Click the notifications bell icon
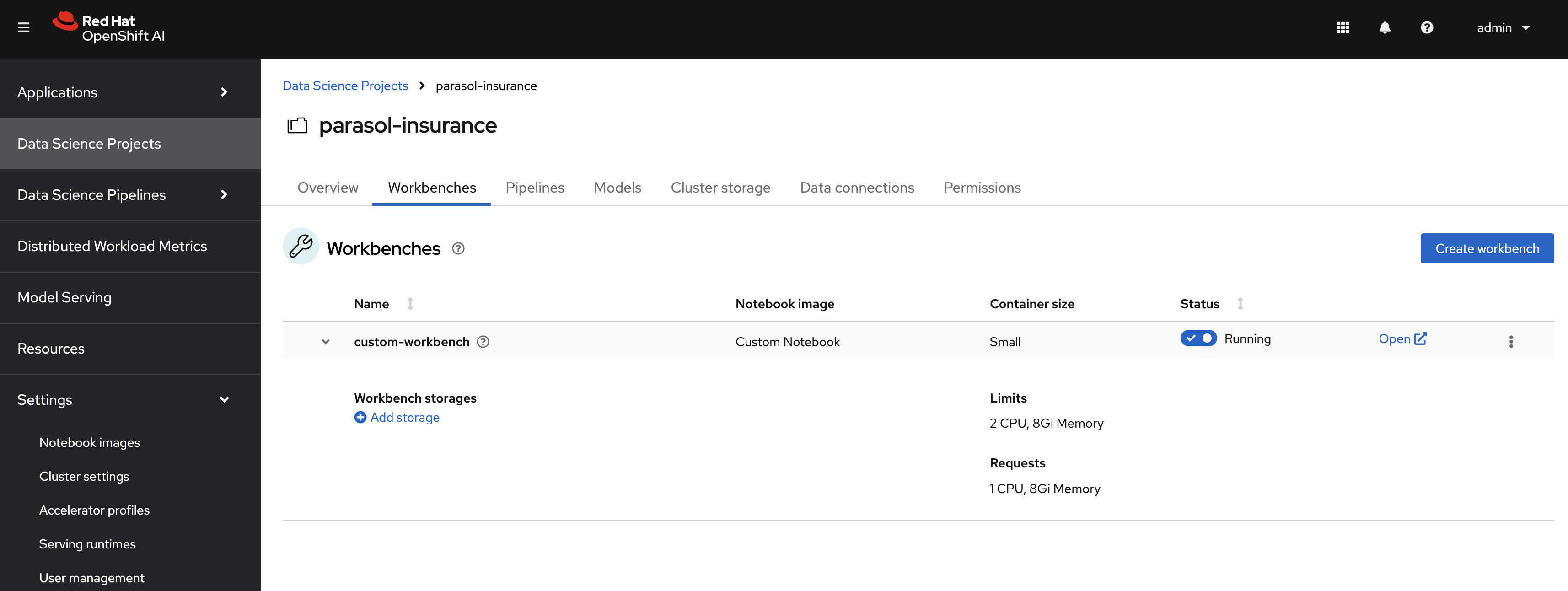This screenshot has height=591, width=1568. (x=1385, y=27)
